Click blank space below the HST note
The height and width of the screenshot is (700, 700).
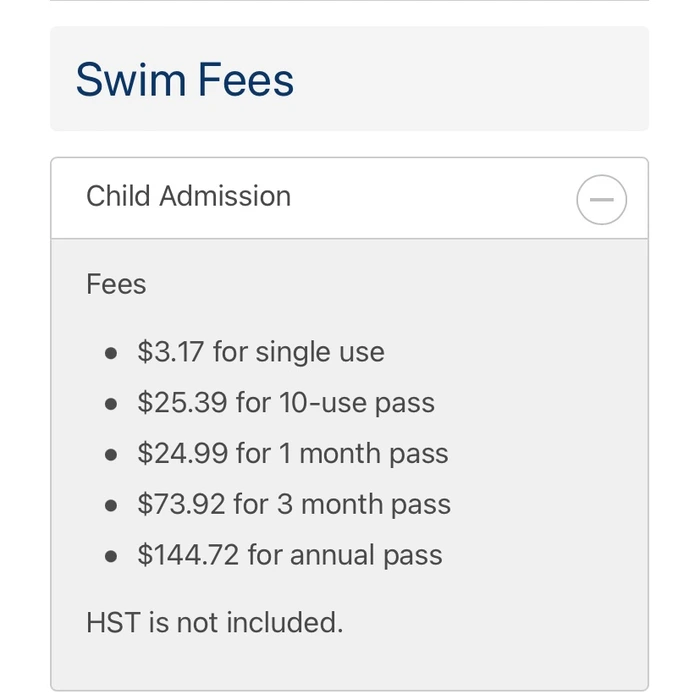tap(349, 665)
